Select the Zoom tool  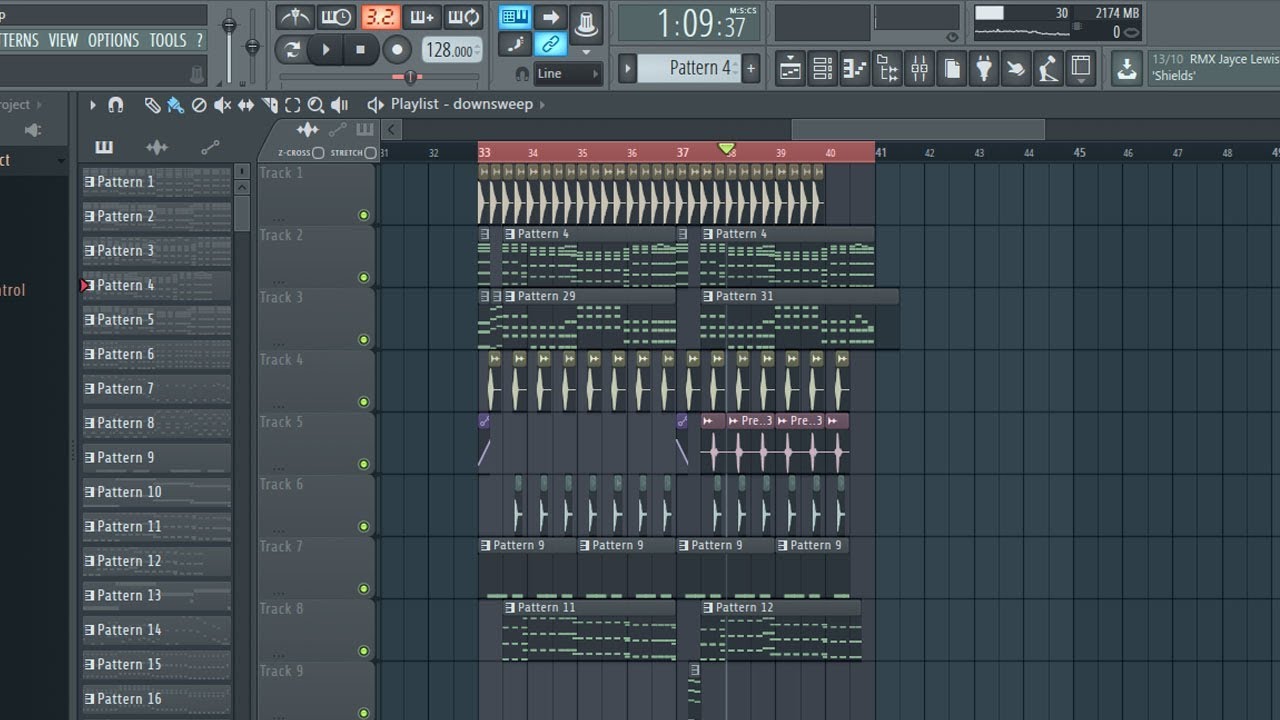(316, 105)
